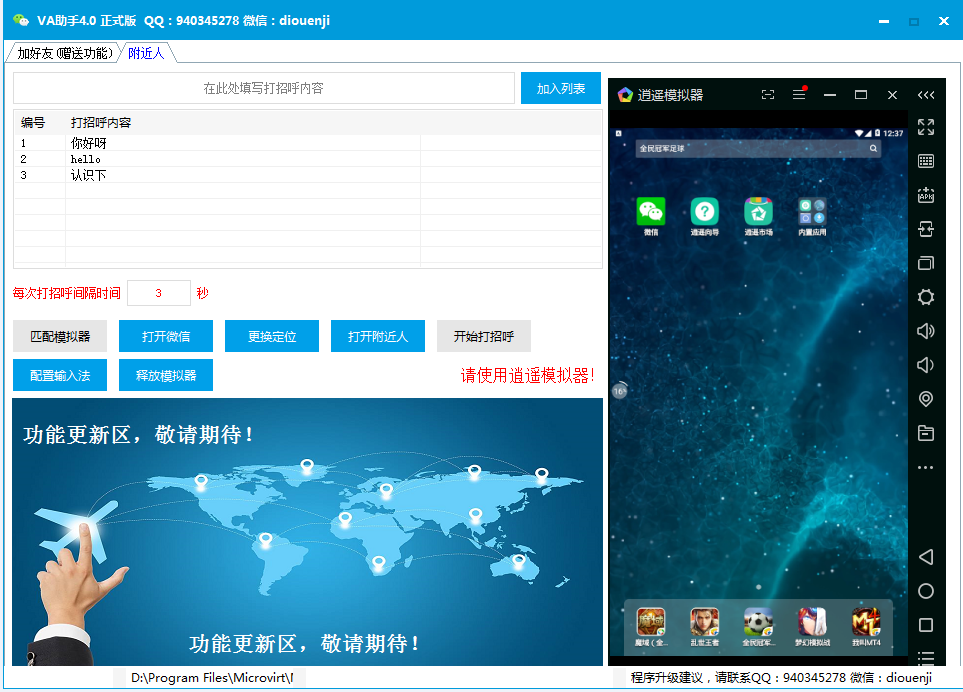Open the shared folder icon in emulator sidebar
963x692 pixels.
click(x=926, y=433)
